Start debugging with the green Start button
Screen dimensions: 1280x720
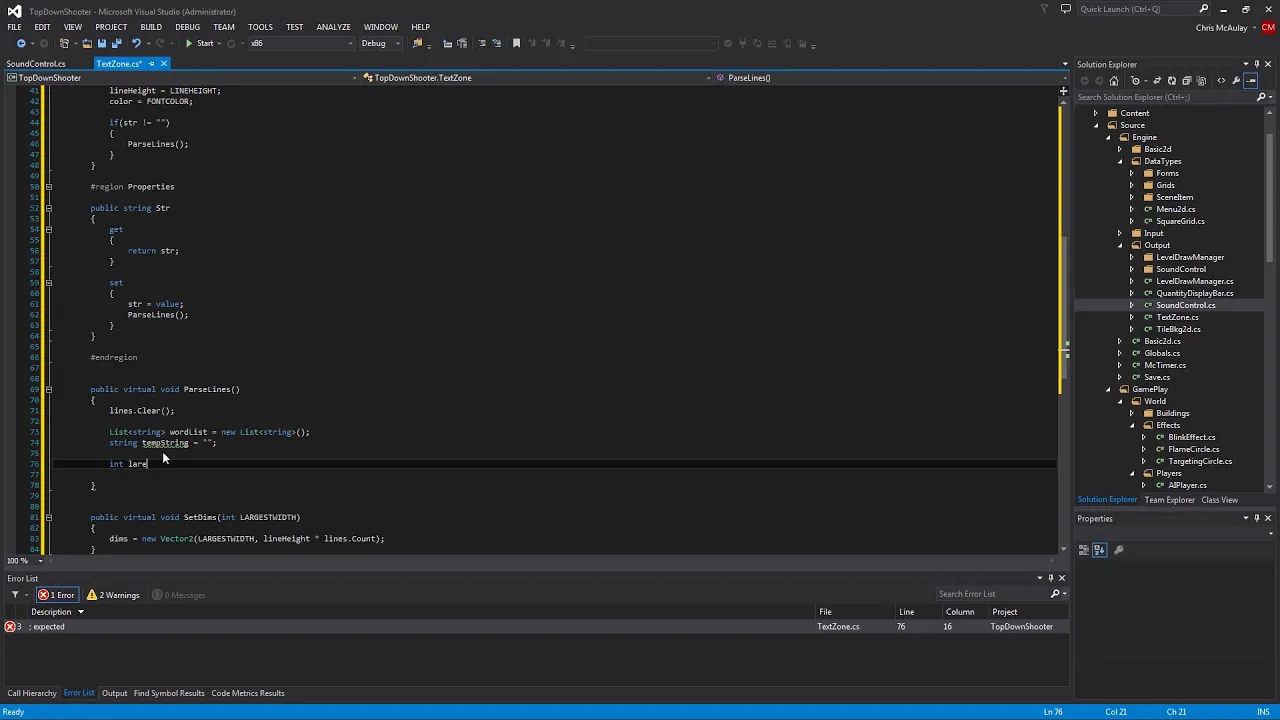click(199, 44)
